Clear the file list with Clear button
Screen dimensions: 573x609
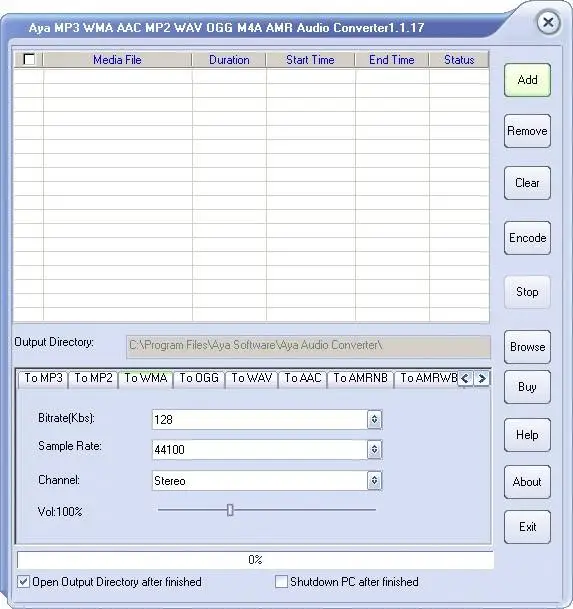pos(527,183)
